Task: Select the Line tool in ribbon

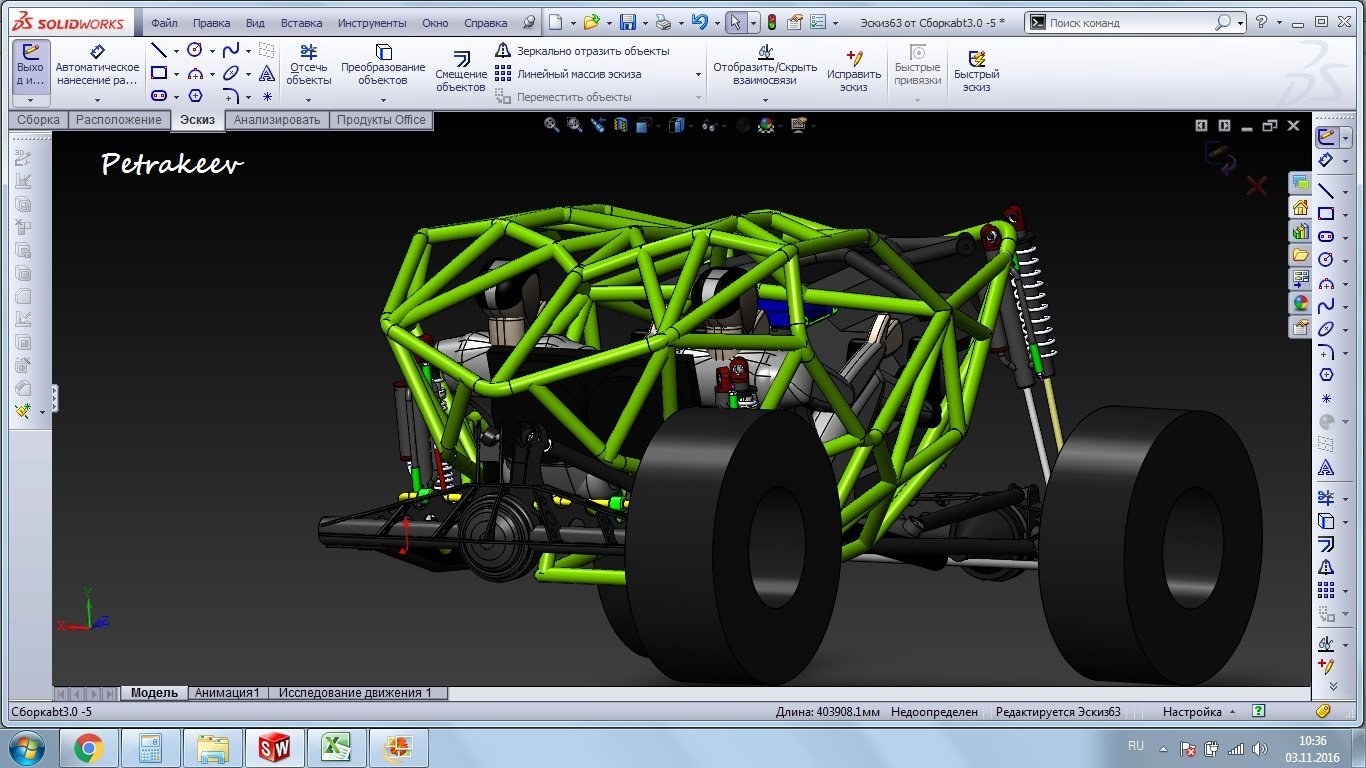Action: coord(159,50)
